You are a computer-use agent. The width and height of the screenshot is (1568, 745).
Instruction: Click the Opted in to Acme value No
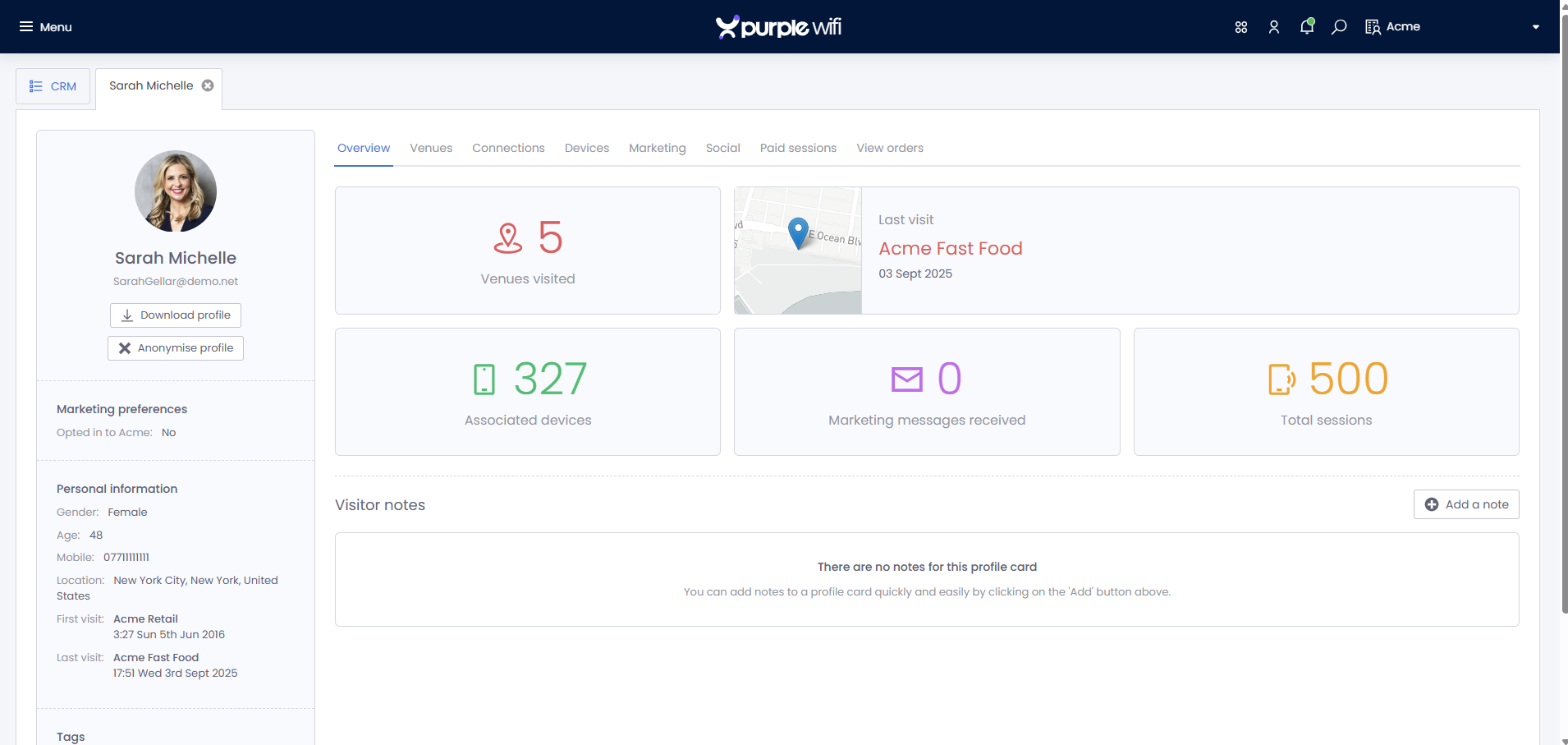coord(168,432)
